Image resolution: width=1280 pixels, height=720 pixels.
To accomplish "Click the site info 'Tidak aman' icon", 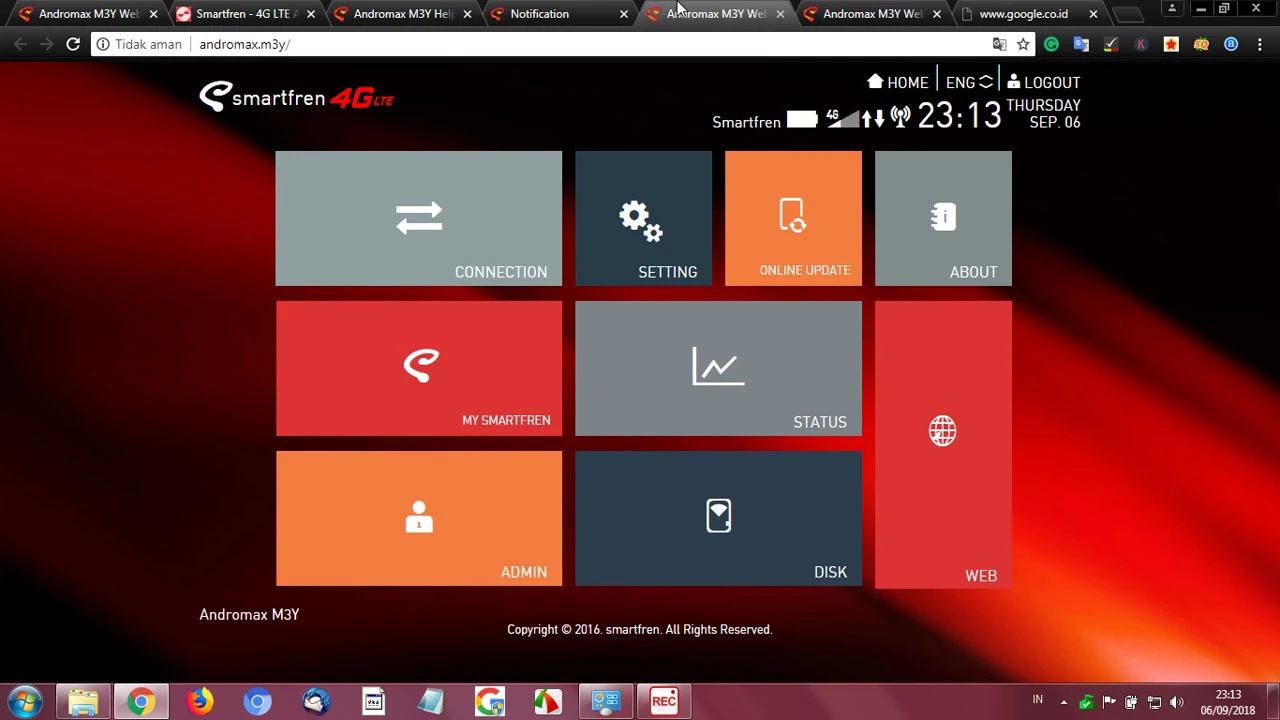I will [x=103, y=44].
